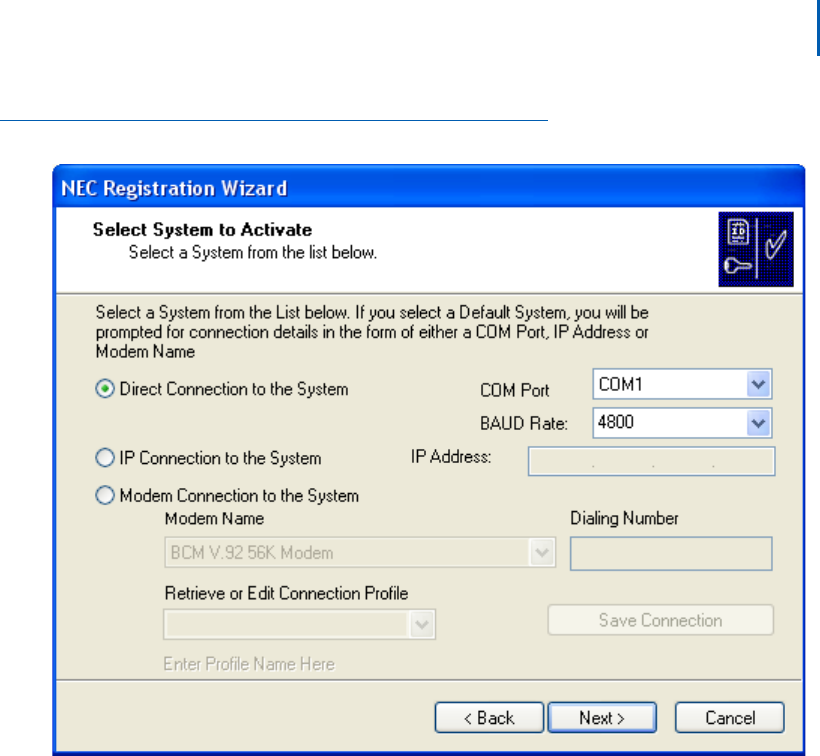Expand the Connection Profile dropdown arrow

[x=422, y=624]
